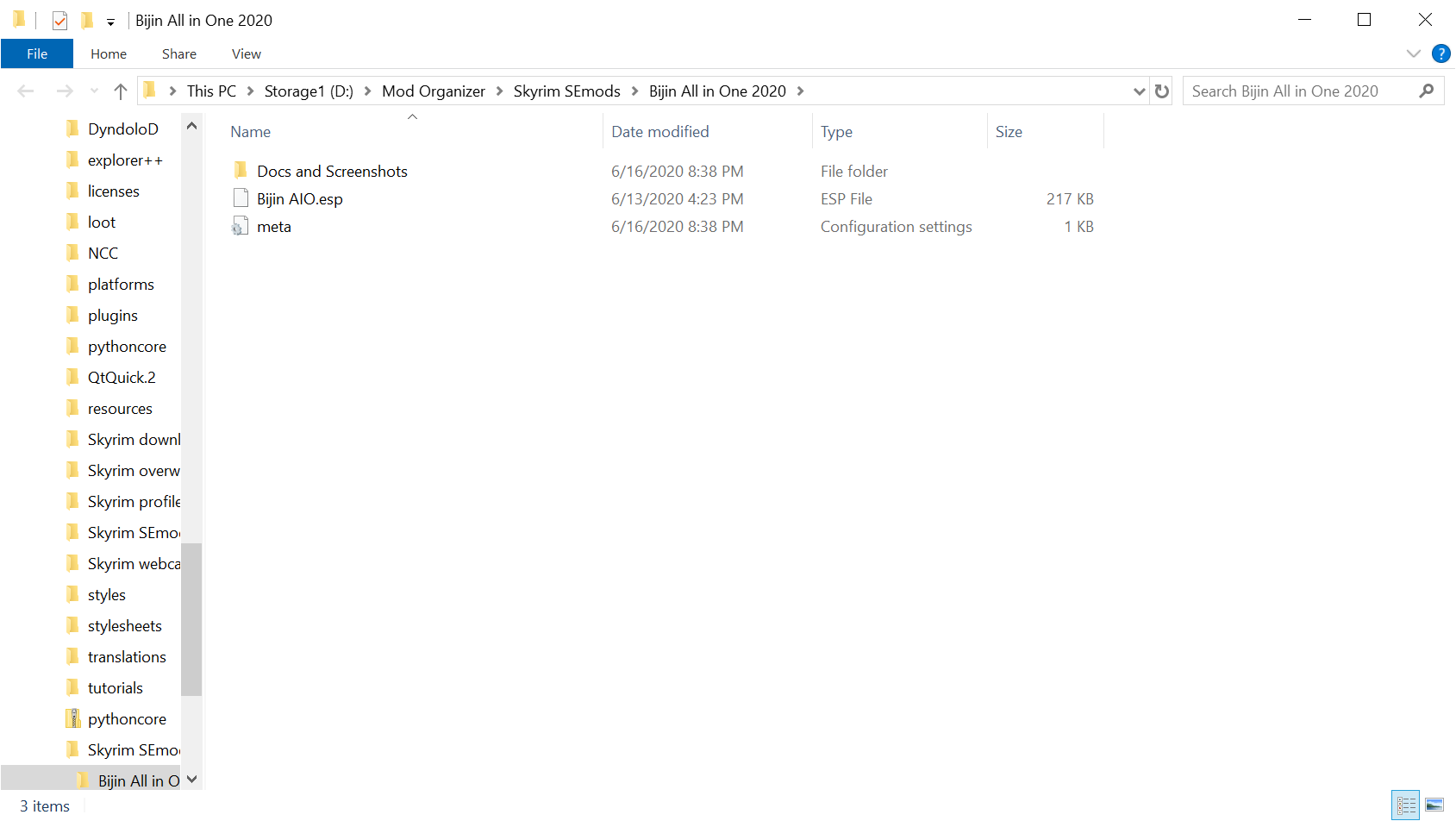Click Mod Organizer breadcrumb
1456x821 pixels.
434,91
